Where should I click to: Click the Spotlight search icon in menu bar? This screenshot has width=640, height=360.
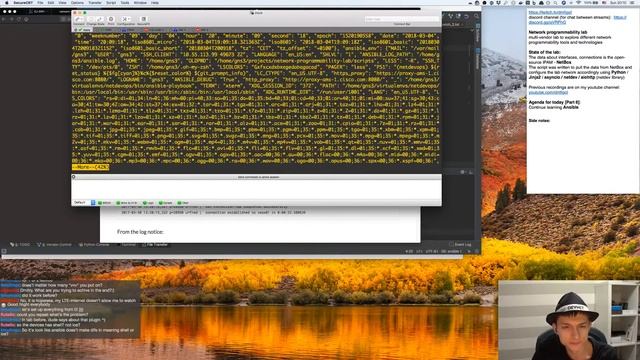[556, 2]
